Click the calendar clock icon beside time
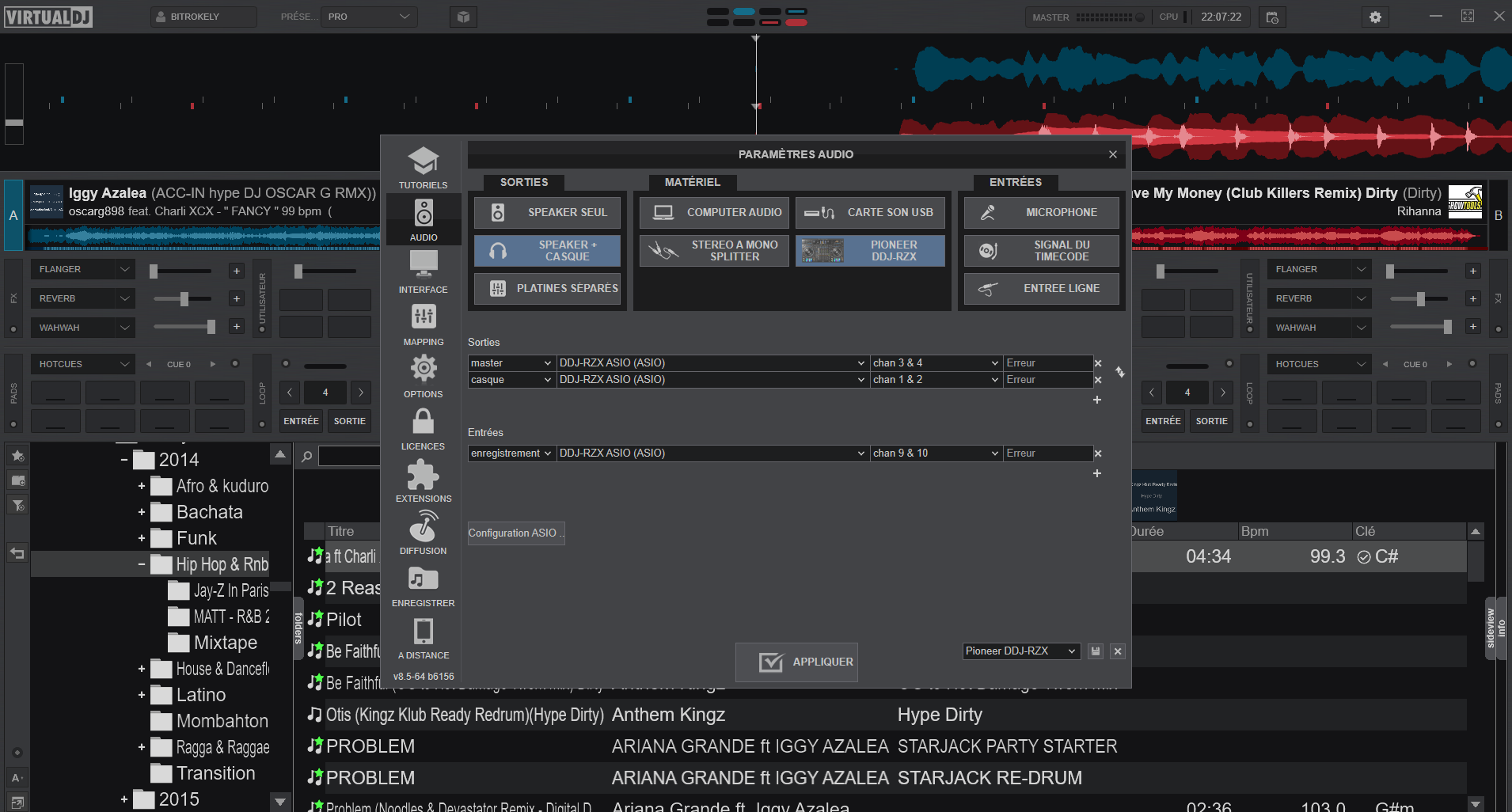This screenshot has height=812, width=1512. [1272, 17]
